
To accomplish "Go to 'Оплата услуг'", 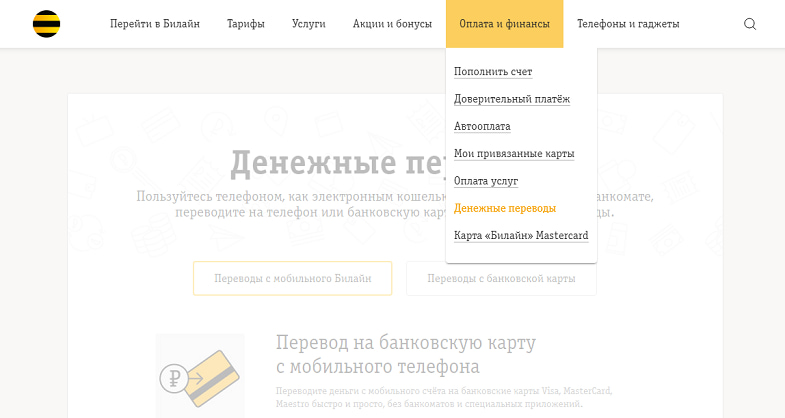I will [x=486, y=181].
